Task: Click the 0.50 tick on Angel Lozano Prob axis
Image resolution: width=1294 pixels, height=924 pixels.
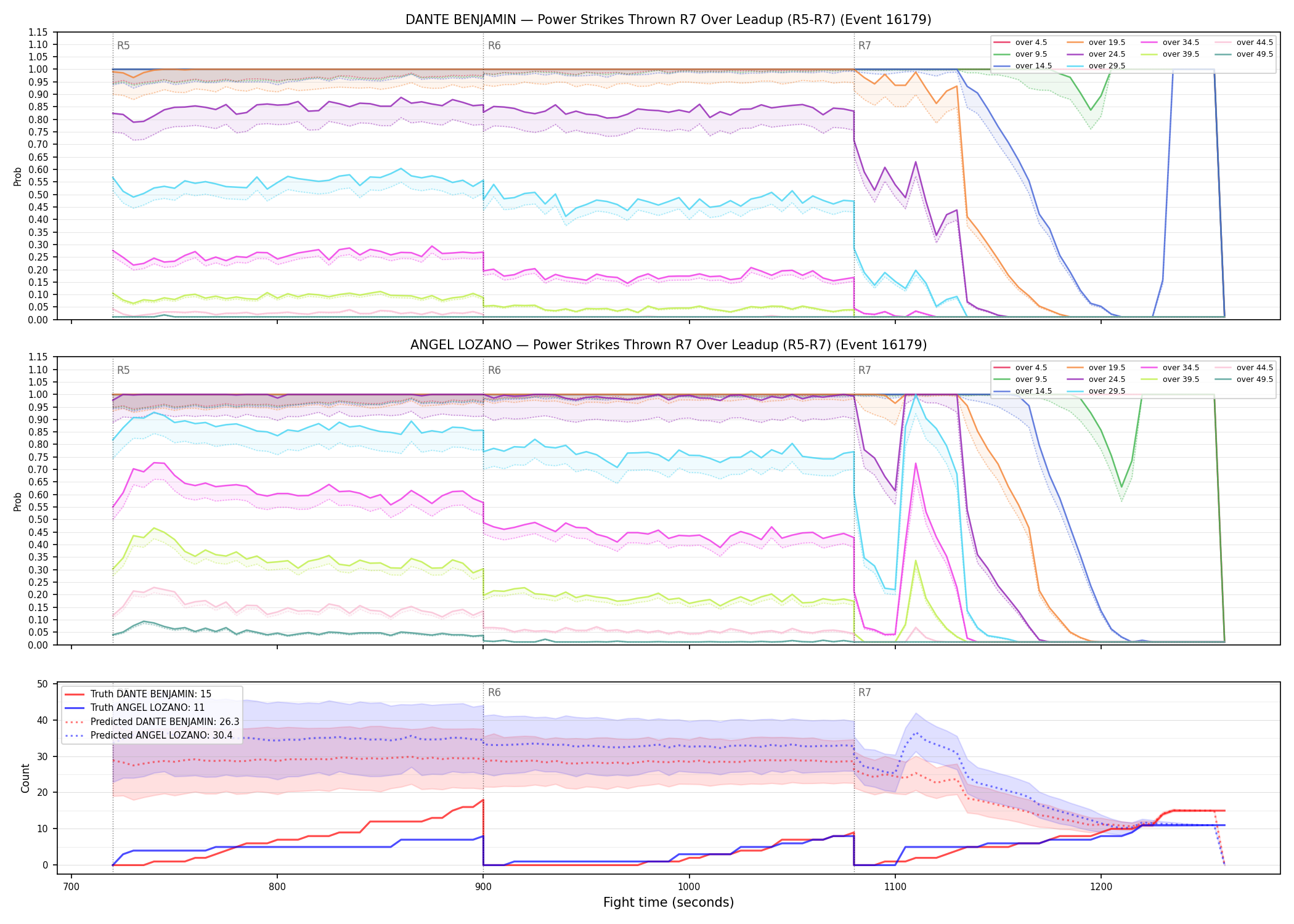Action: pyautogui.click(x=38, y=520)
